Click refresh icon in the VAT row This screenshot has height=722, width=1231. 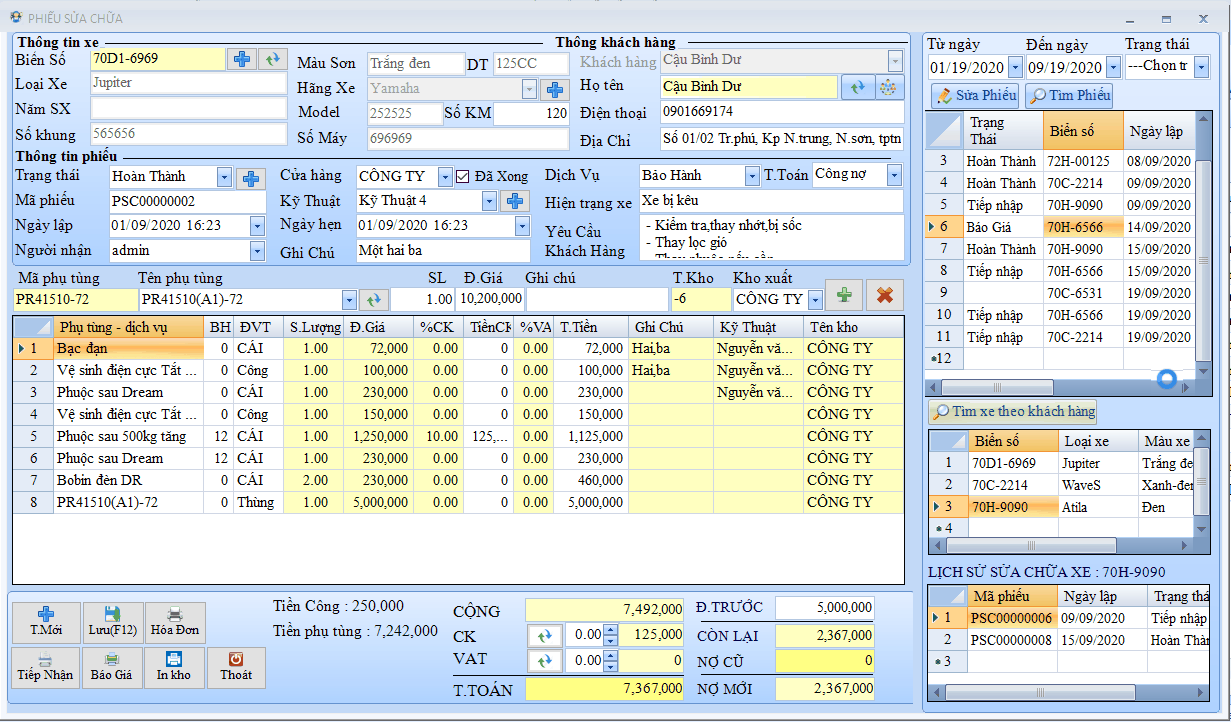click(x=544, y=660)
